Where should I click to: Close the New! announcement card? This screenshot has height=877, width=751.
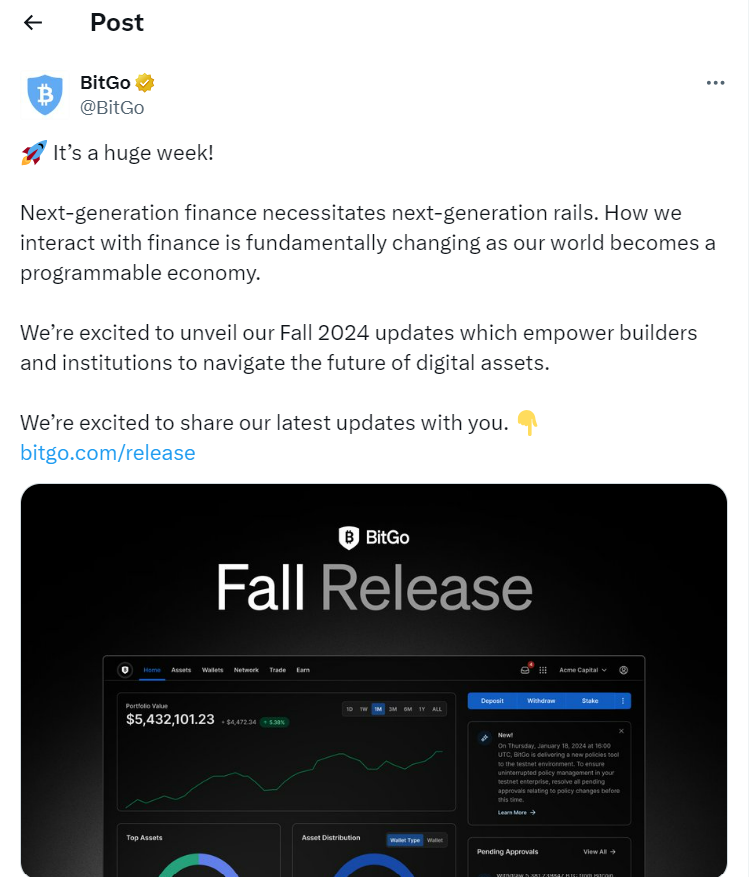point(621,731)
